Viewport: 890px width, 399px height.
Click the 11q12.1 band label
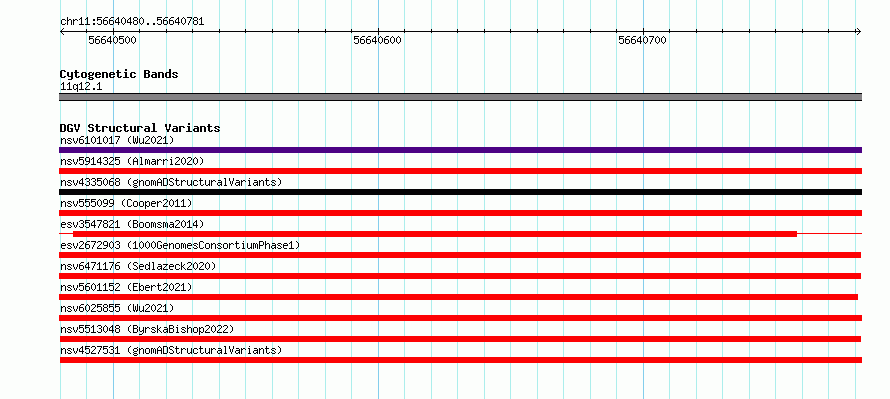pos(81,87)
